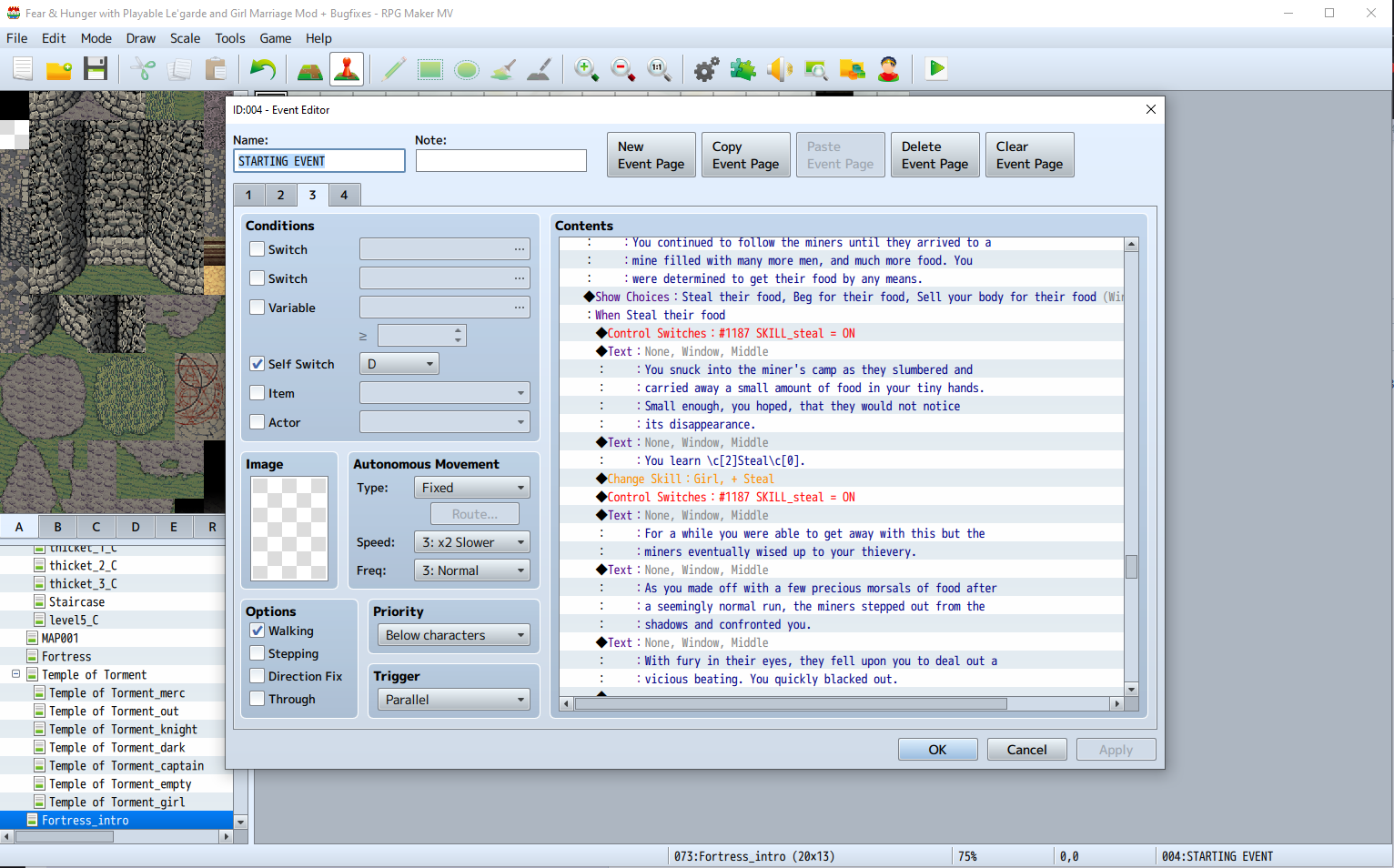Open the movement Type dropdown showing Fixed

coord(472,488)
